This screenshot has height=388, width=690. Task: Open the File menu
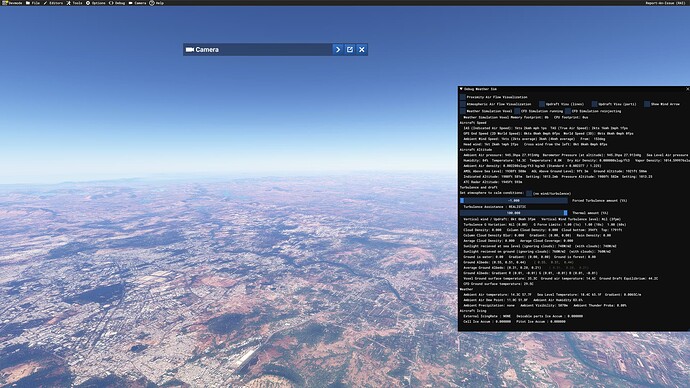(33, 3)
